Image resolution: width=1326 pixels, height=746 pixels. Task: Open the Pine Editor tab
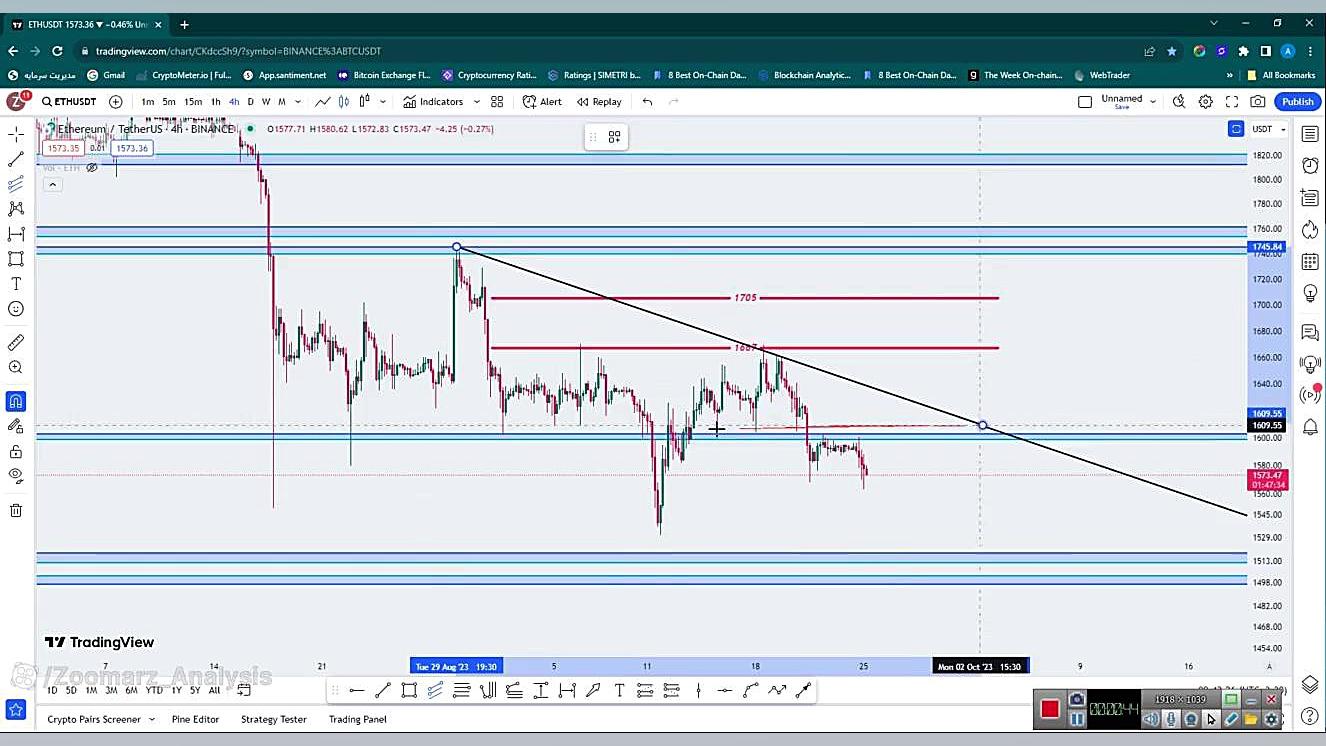point(195,719)
